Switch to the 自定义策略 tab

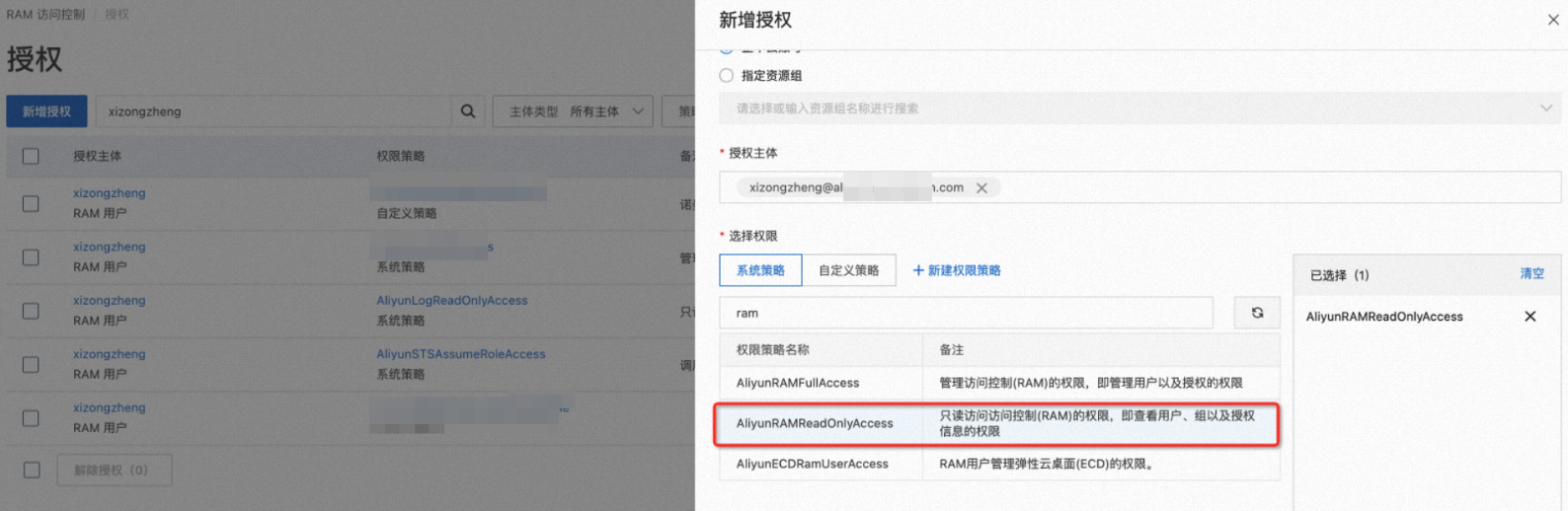(x=848, y=270)
